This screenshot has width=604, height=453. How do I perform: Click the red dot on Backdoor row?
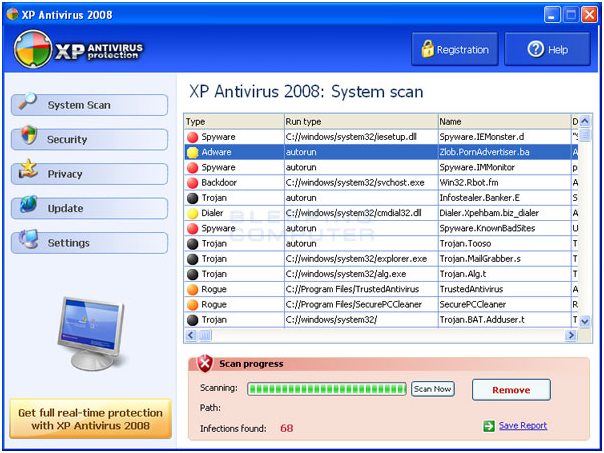(x=192, y=183)
